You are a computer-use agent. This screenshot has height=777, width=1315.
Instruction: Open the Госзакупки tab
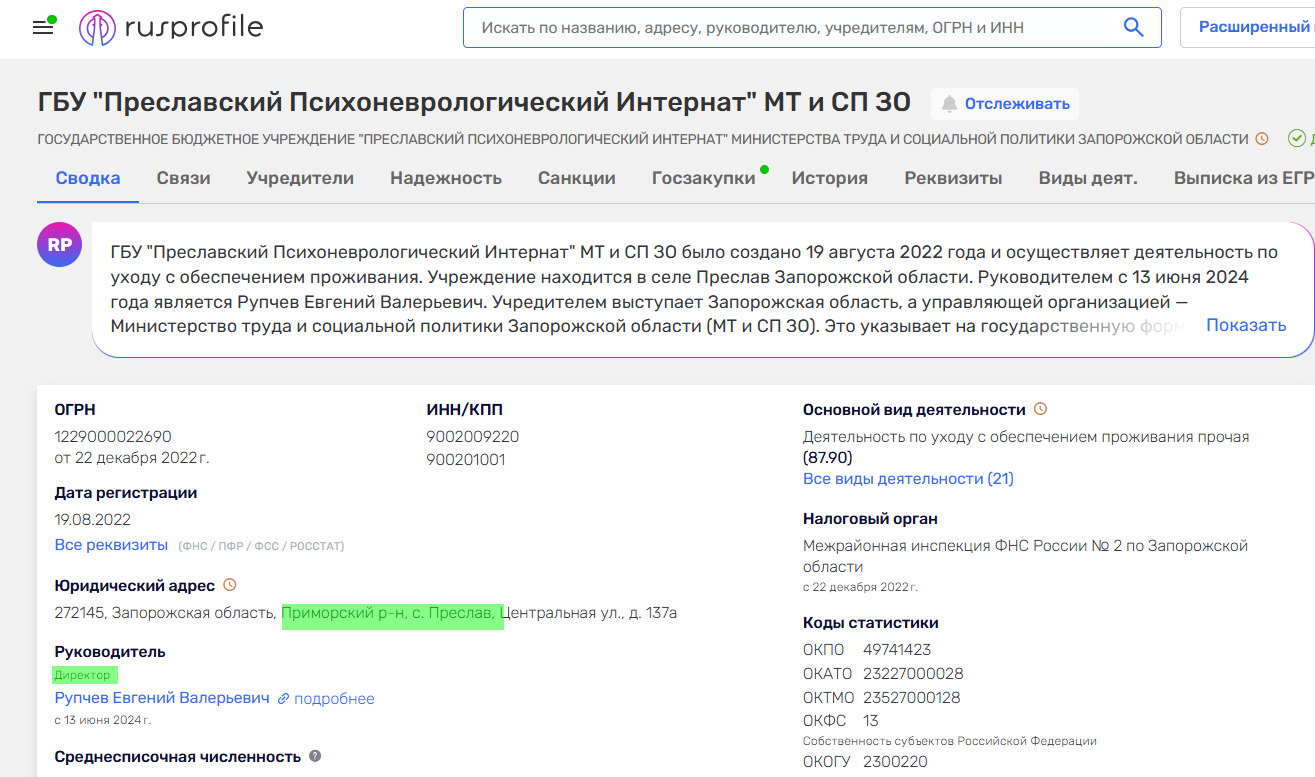703,179
